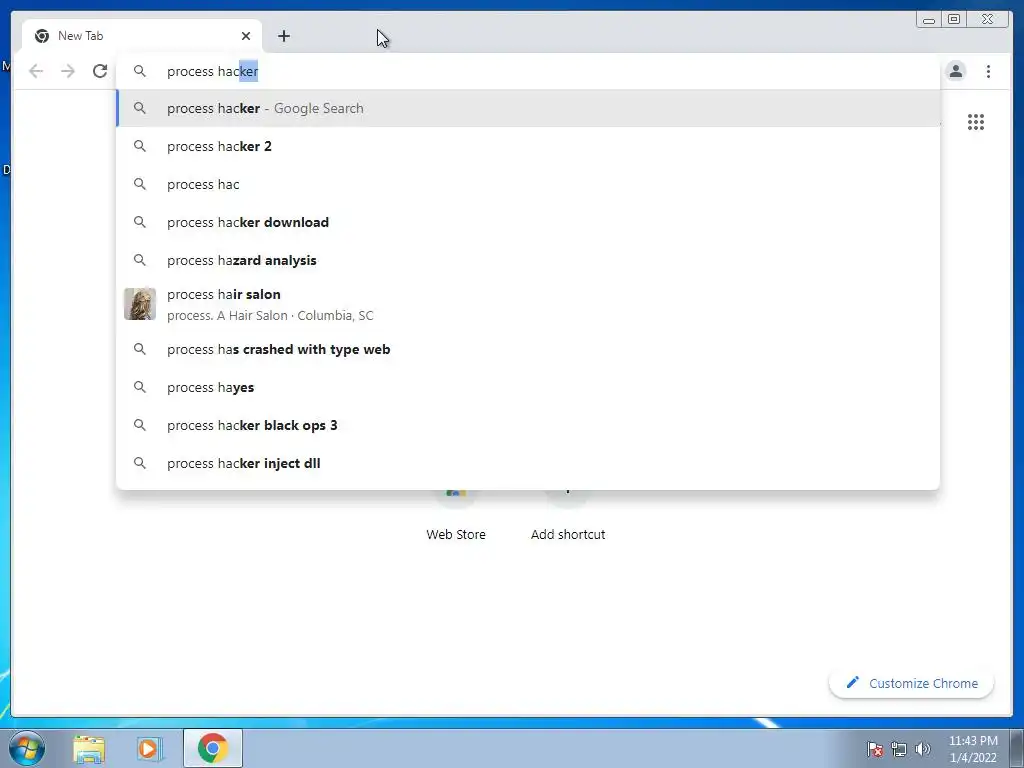Open the Chrome profile avatar icon
The image size is (1024, 768).
pos(955,71)
